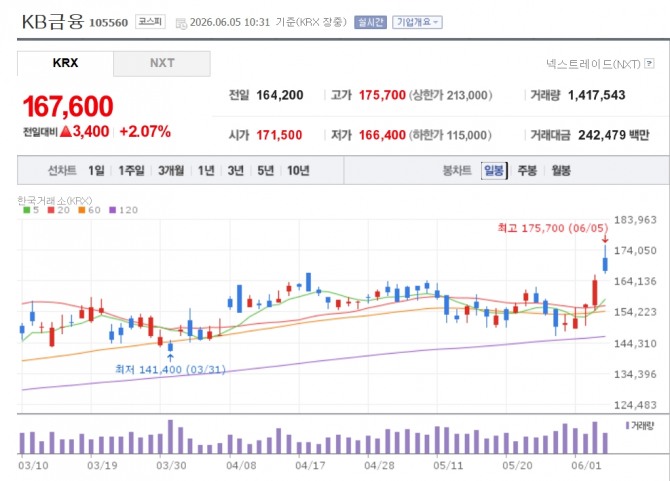Click the low price value 166,400
The image size is (670, 481).
[x=382, y=135]
